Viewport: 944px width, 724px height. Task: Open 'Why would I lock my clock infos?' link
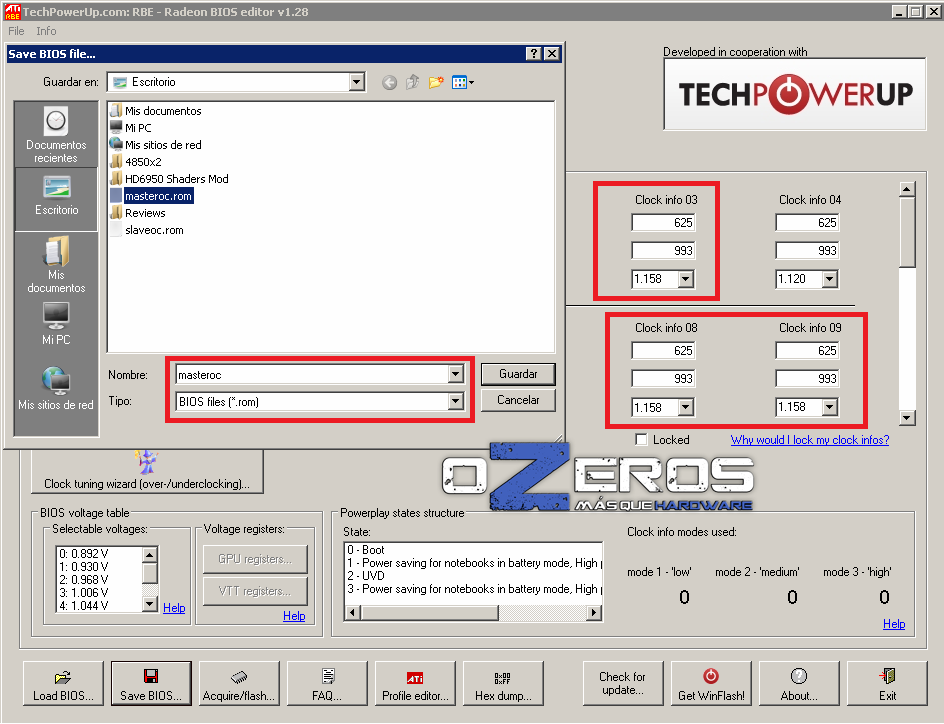(x=810, y=440)
